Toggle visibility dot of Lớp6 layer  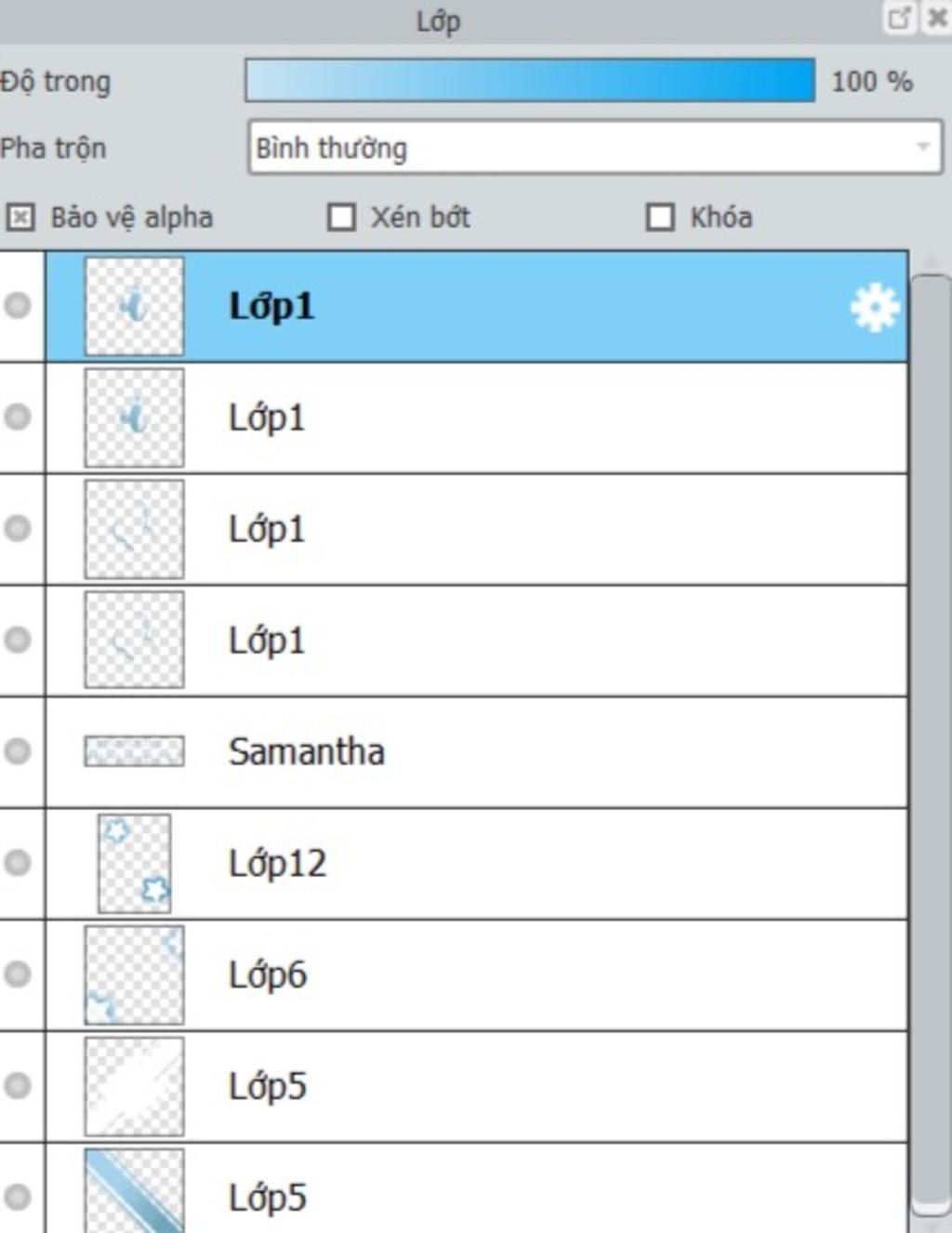[18, 974]
